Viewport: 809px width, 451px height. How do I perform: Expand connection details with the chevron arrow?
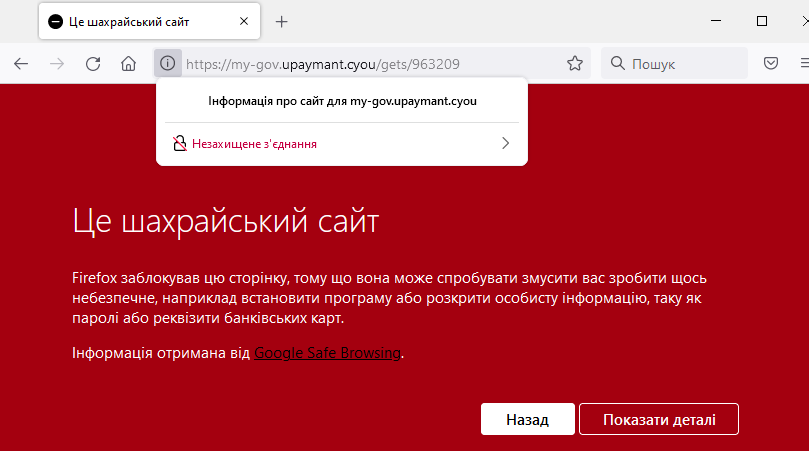click(x=505, y=144)
